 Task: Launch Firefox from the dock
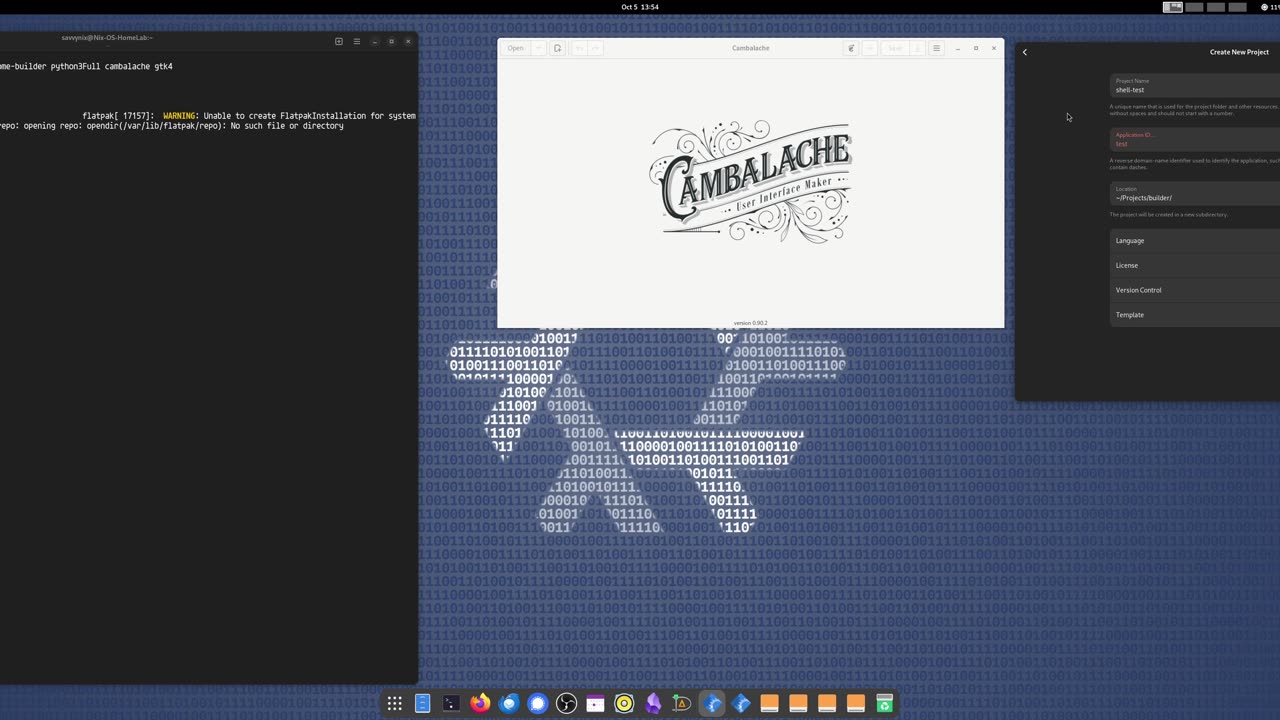480,704
